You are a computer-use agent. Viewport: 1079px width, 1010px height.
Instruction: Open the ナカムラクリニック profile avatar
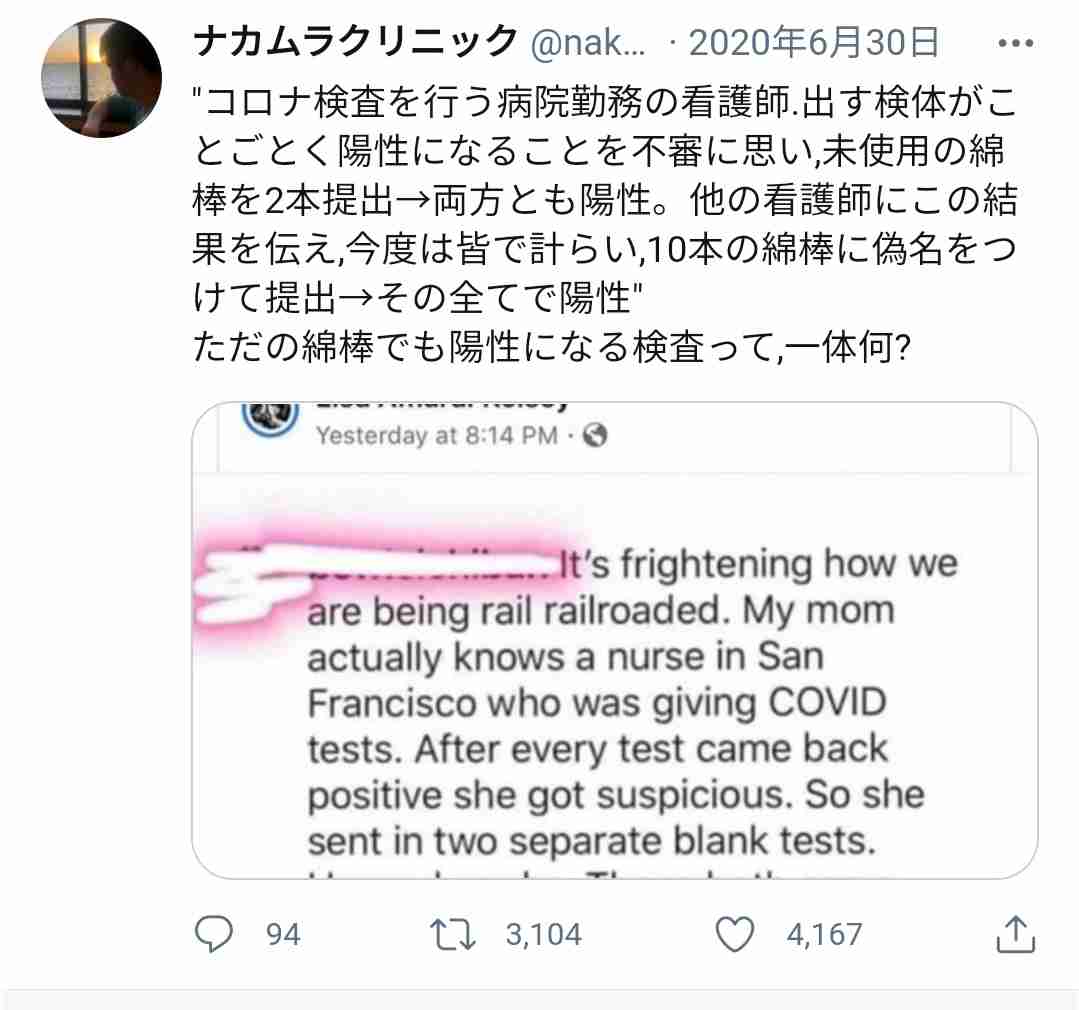(102, 78)
